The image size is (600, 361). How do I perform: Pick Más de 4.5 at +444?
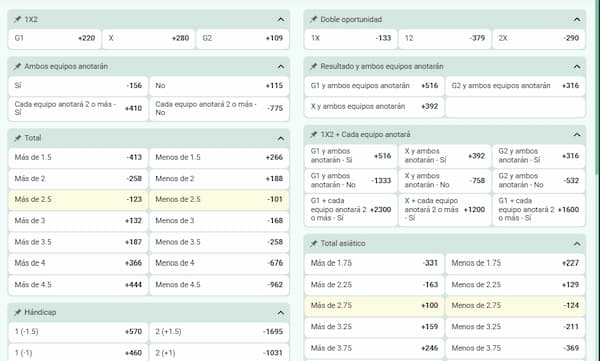[78, 285]
